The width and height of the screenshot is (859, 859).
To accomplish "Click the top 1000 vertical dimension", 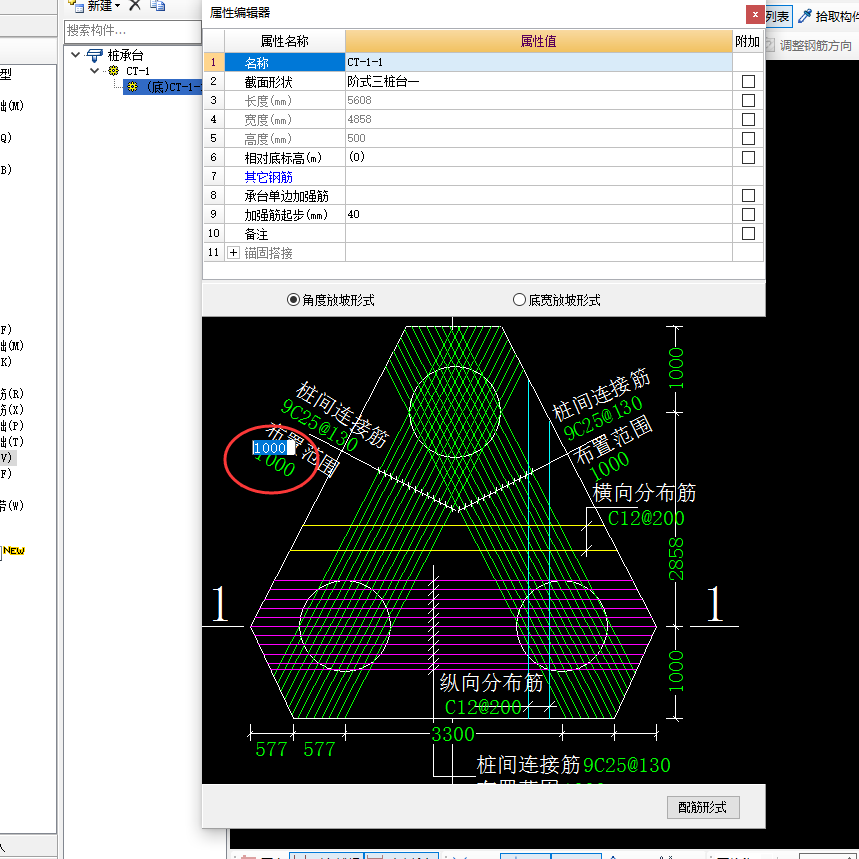I will coord(676,368).
